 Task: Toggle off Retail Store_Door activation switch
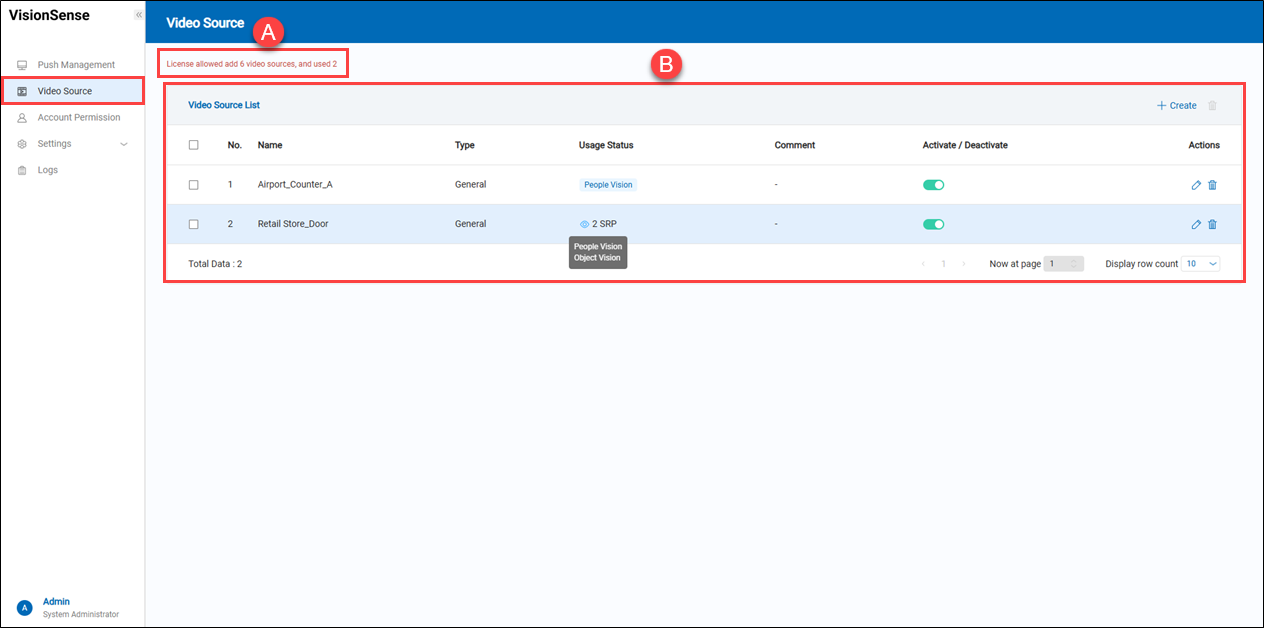pyautogui.click(x=933, y=224)
